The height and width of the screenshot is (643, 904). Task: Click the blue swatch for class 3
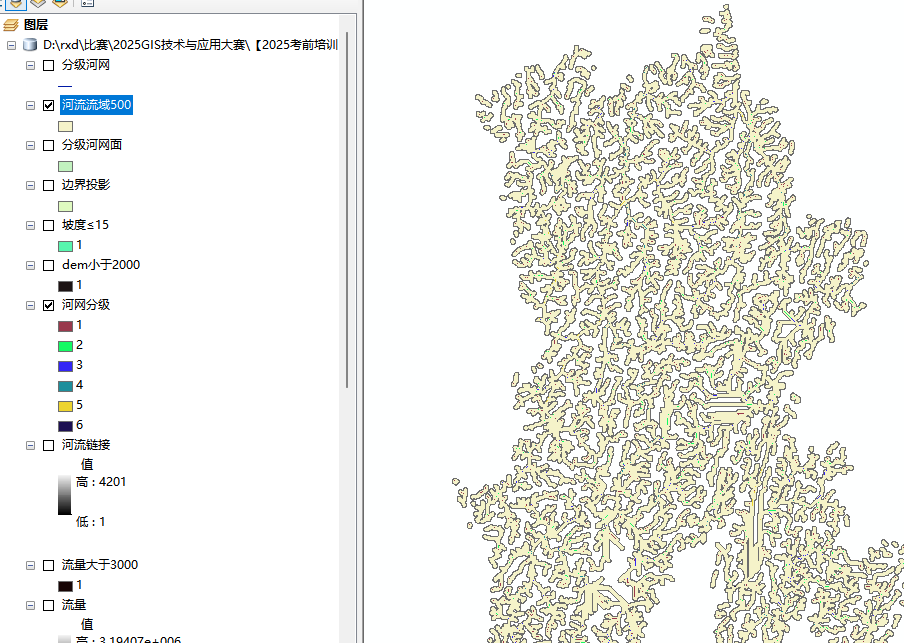tap(65, 366)
